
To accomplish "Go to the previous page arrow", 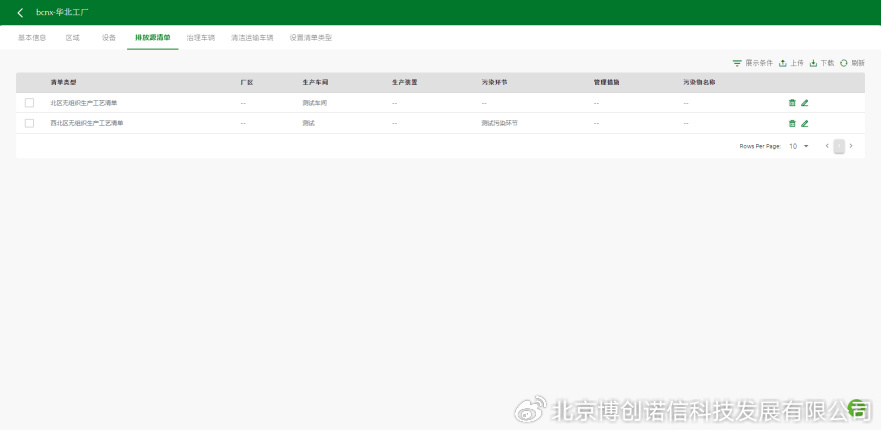I will click(827, 146).
